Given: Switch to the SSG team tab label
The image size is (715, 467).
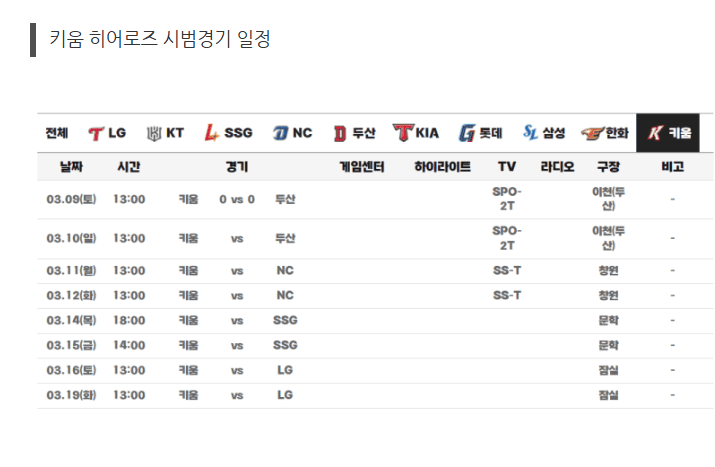Looking at the screenshot, I should point(238,133).
